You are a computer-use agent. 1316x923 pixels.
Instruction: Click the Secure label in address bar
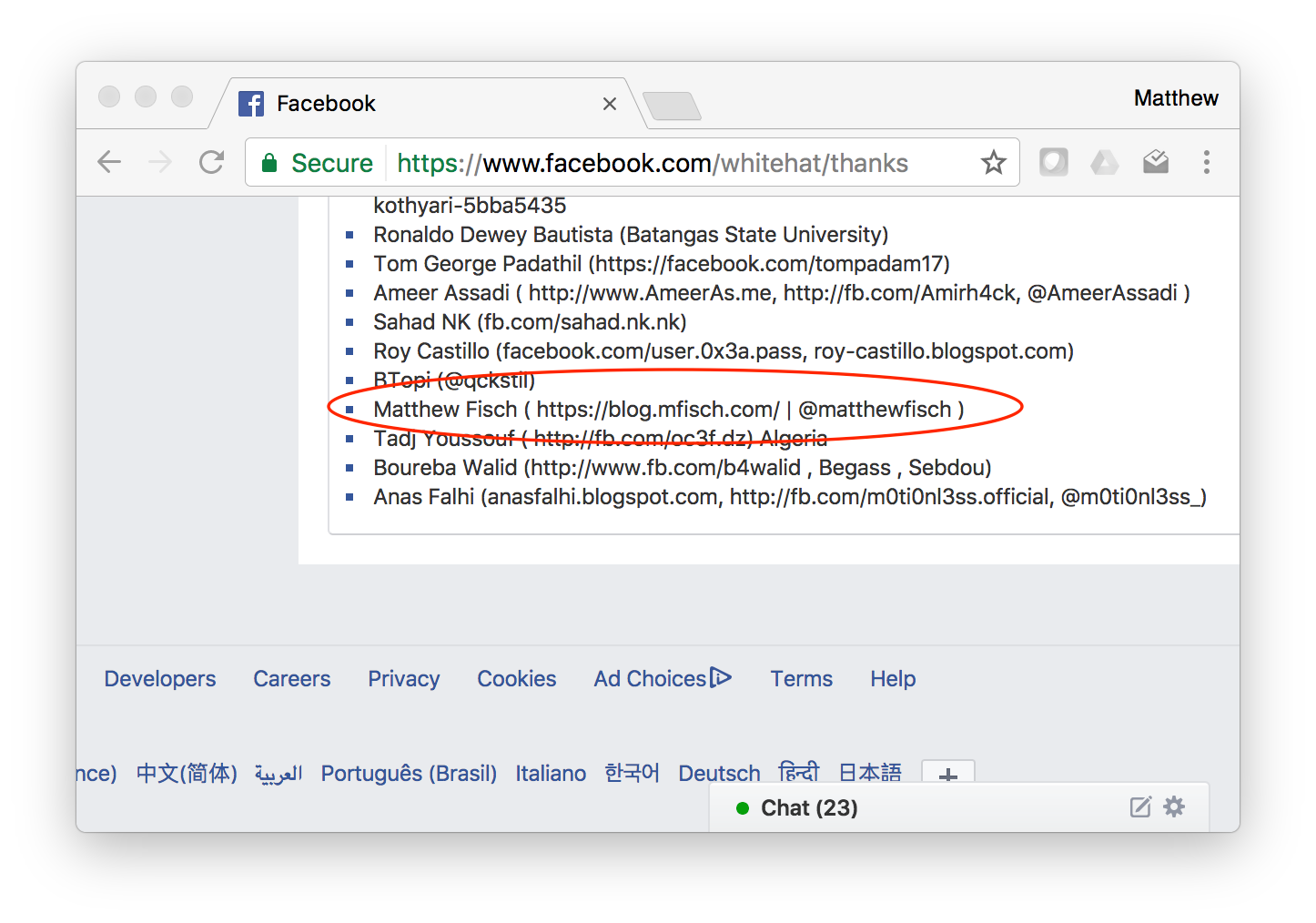pyautogui.click(x=332, y=163)
